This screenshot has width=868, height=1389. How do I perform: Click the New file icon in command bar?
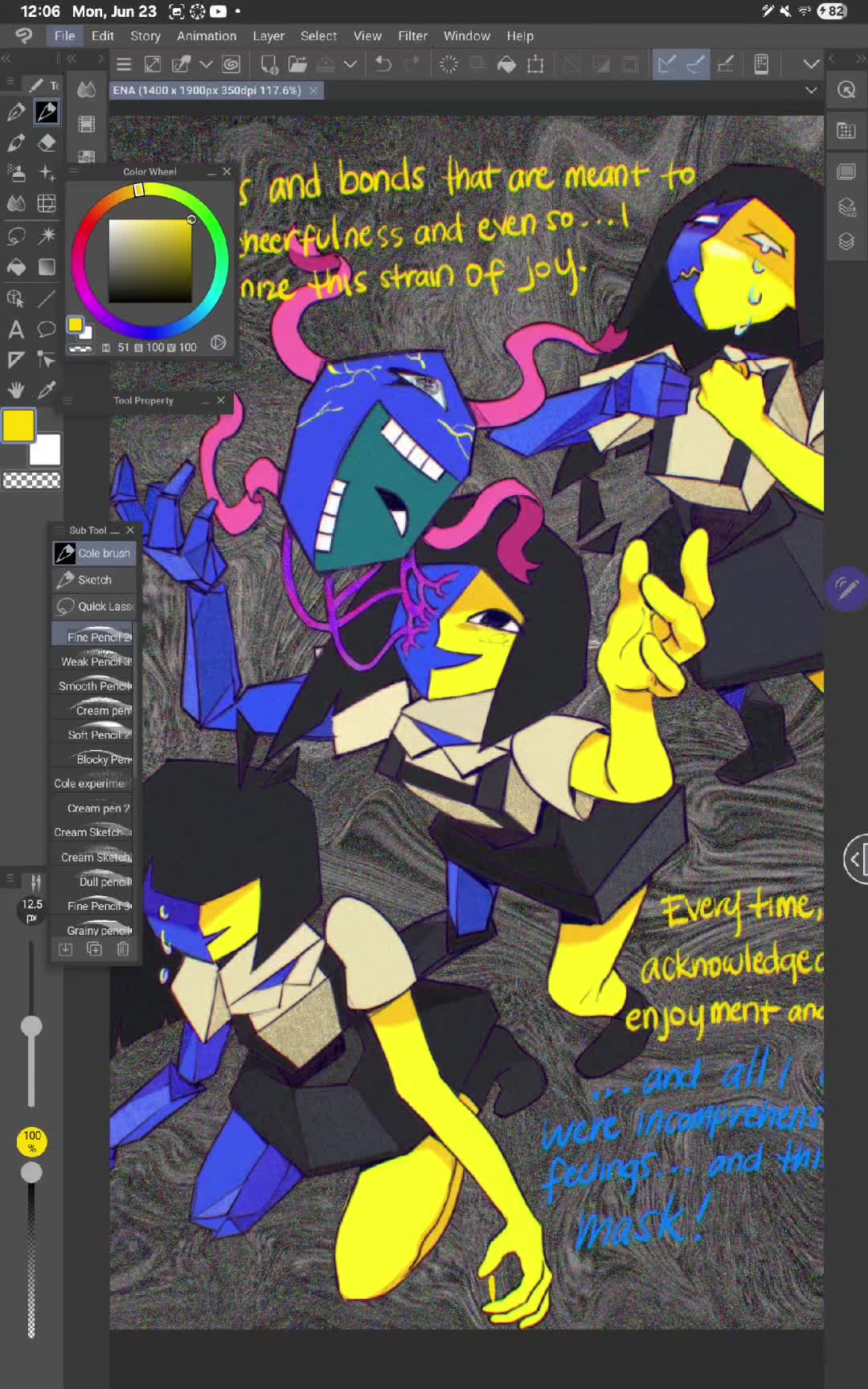[269, 64]
